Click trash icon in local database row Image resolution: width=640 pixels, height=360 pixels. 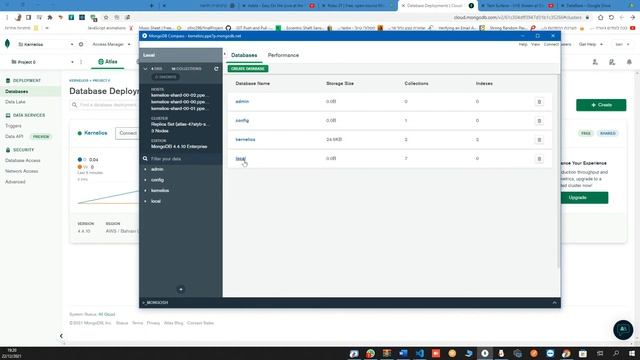pyautogui.click(x=539, y=159)
